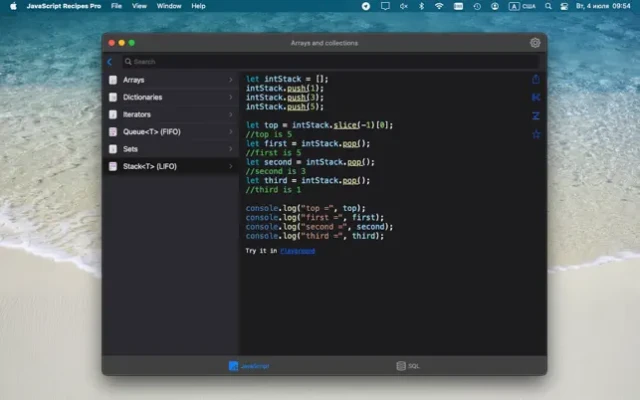640x400 pixels.
Task: Click the Arrays row icon
Action: pos(113,80)
